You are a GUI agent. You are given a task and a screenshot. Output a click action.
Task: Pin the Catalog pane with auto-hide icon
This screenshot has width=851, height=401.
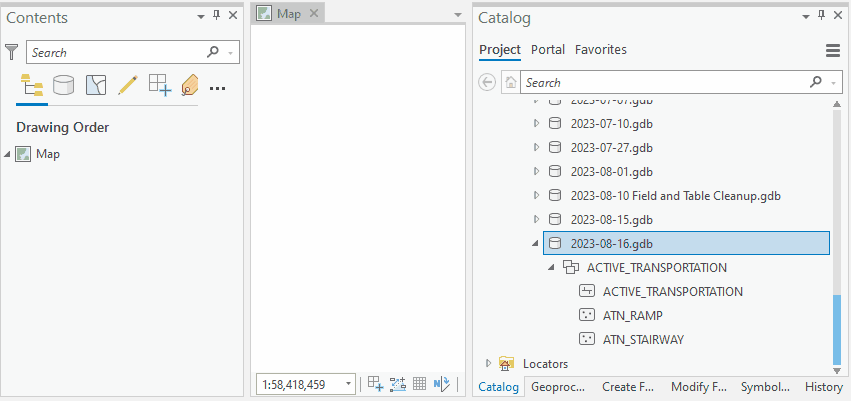pyautogui.click(x=821, y=15)
